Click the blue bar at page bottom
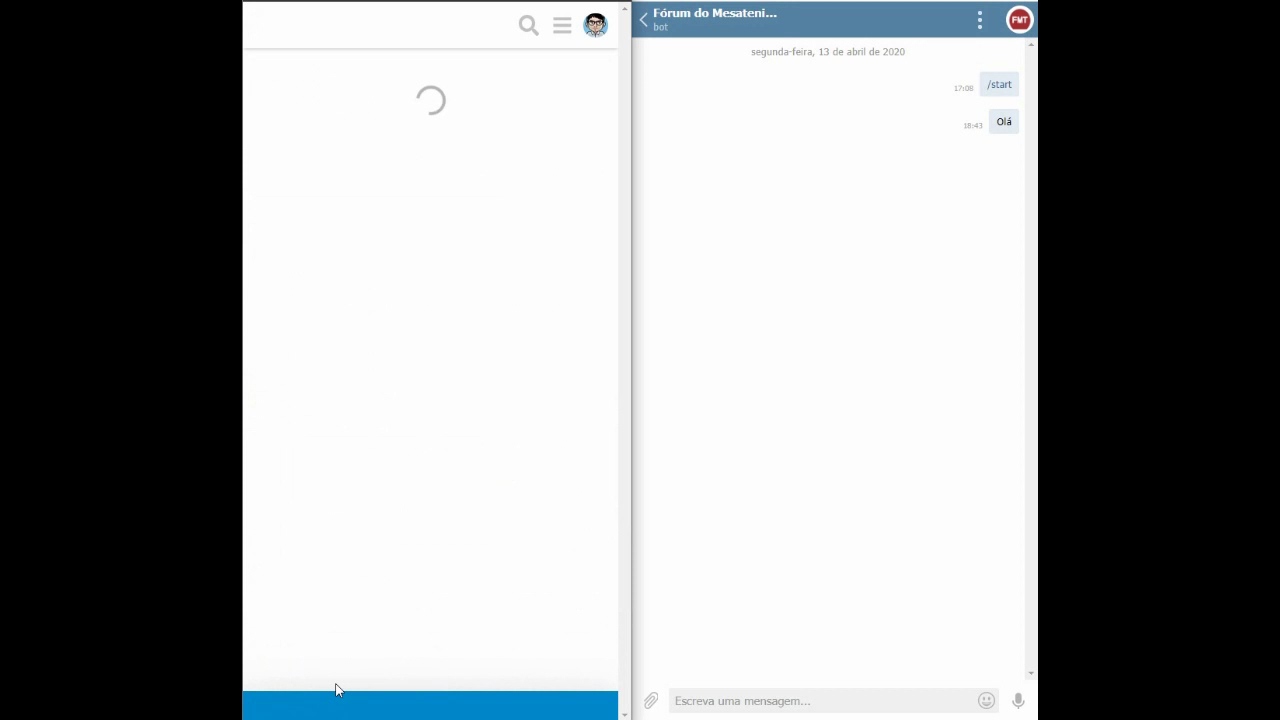 430,705
